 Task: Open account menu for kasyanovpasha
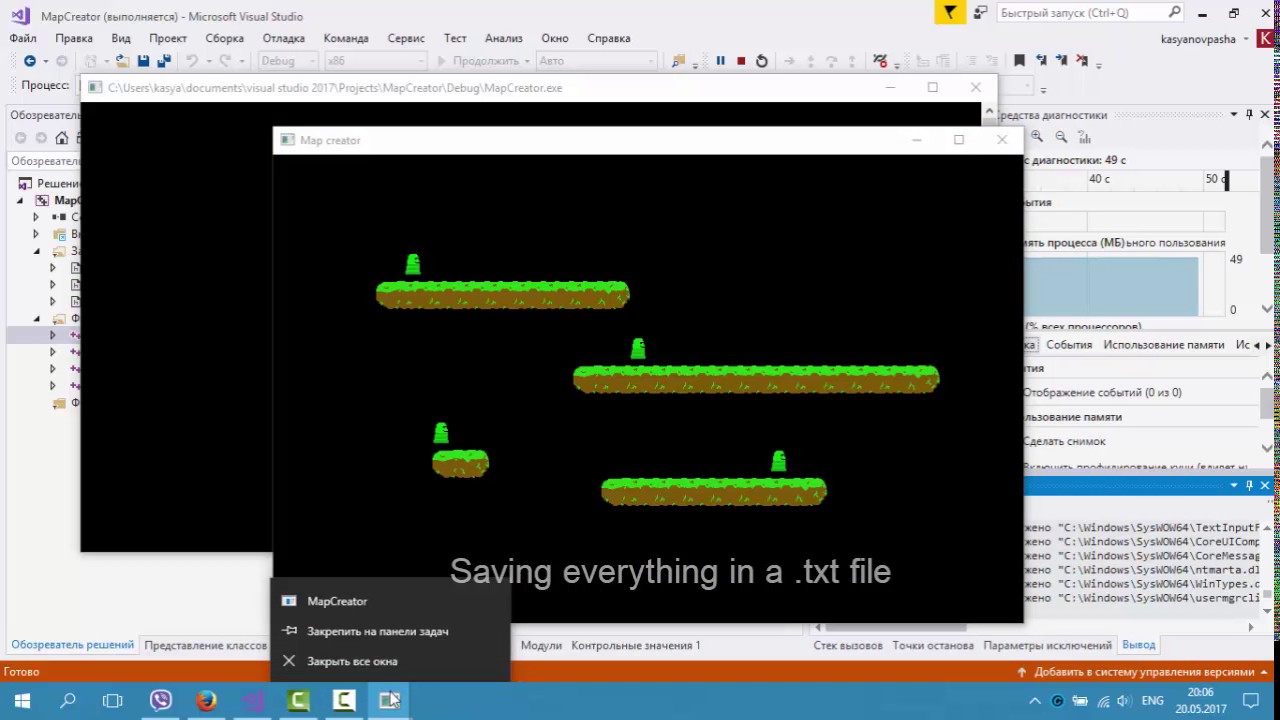point(1205,38)
